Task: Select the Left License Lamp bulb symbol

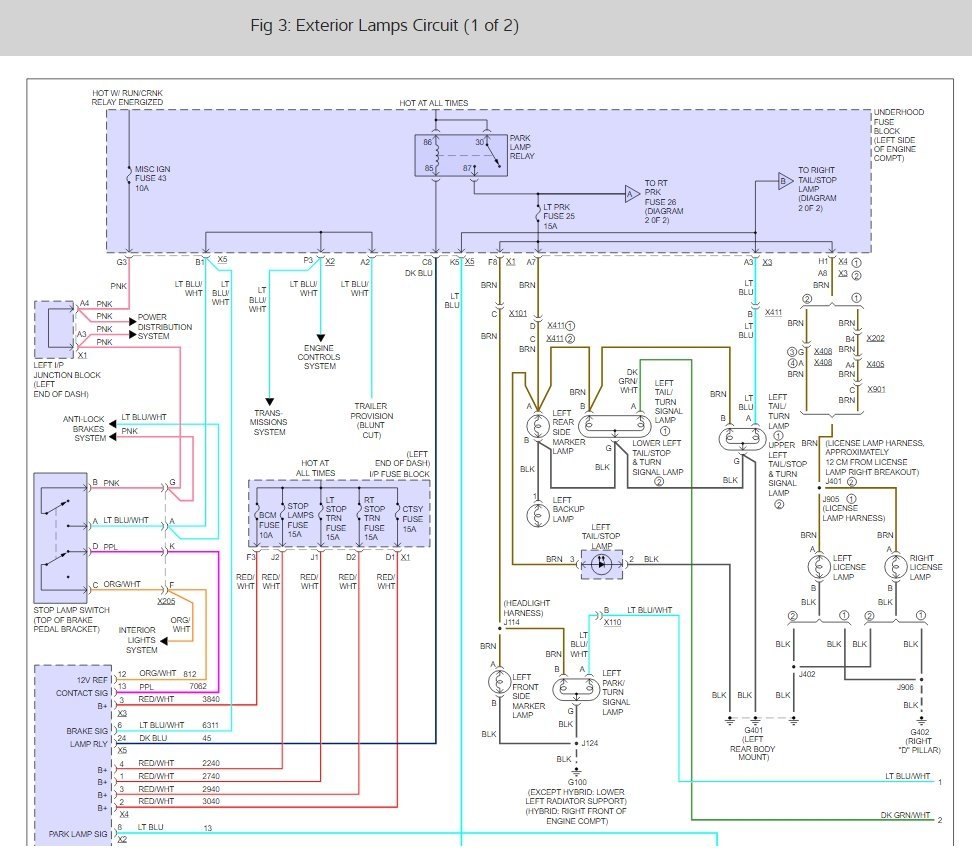Action: (819, 566)
